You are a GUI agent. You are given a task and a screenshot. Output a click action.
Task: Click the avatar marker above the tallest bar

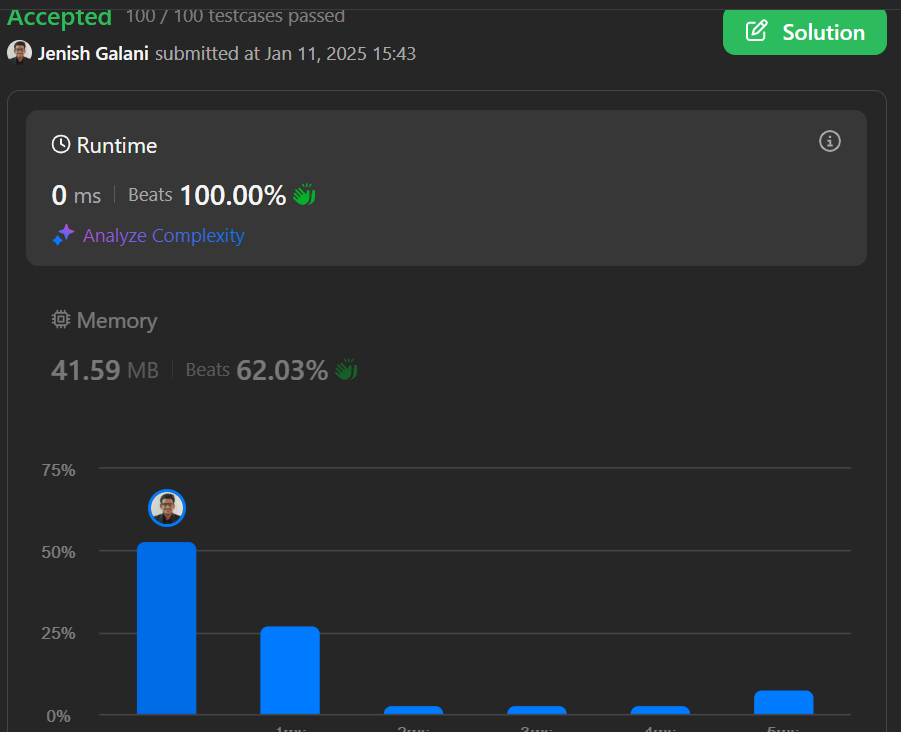(x=167, y=508)
